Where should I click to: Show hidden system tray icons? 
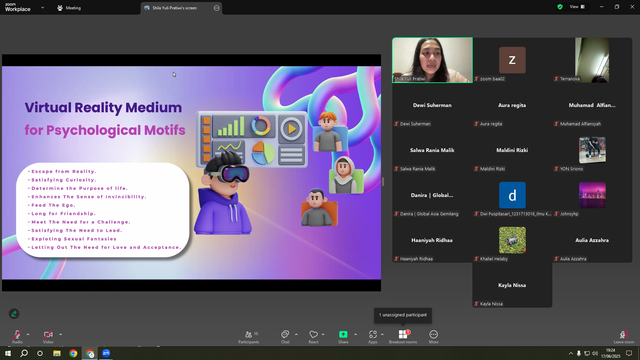tap(571, 353)
